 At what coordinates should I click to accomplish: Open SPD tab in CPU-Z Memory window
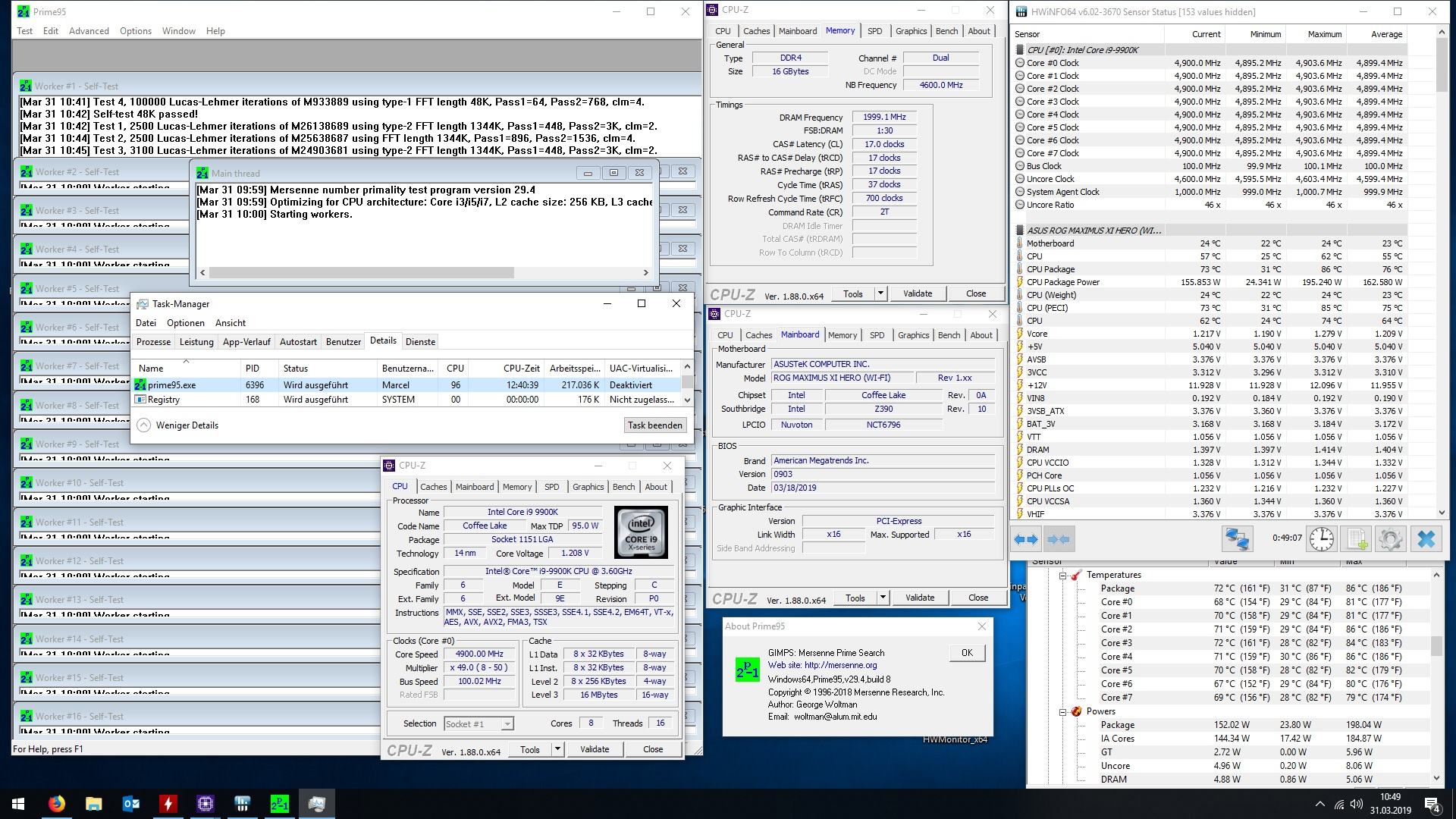pyautogui.click(x=874, y=31)
